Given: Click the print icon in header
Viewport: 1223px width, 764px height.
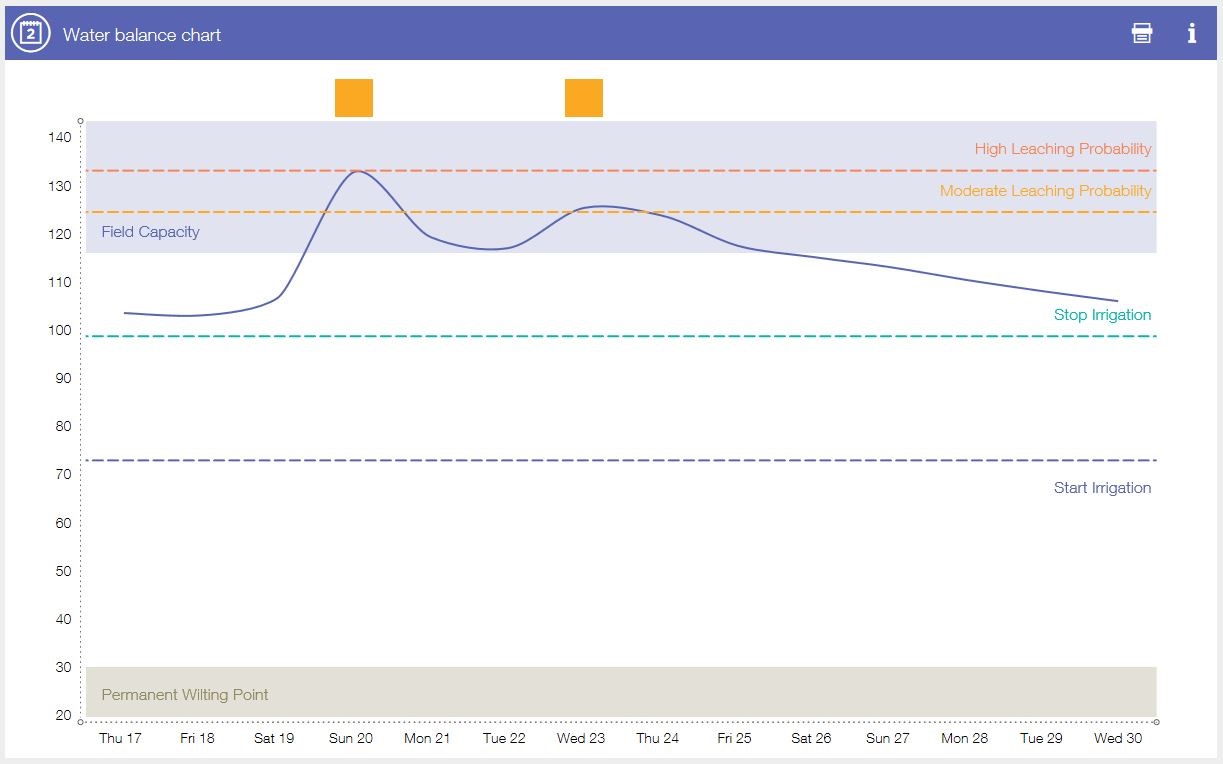Looking at the screenshot, I should (1141, 33).
